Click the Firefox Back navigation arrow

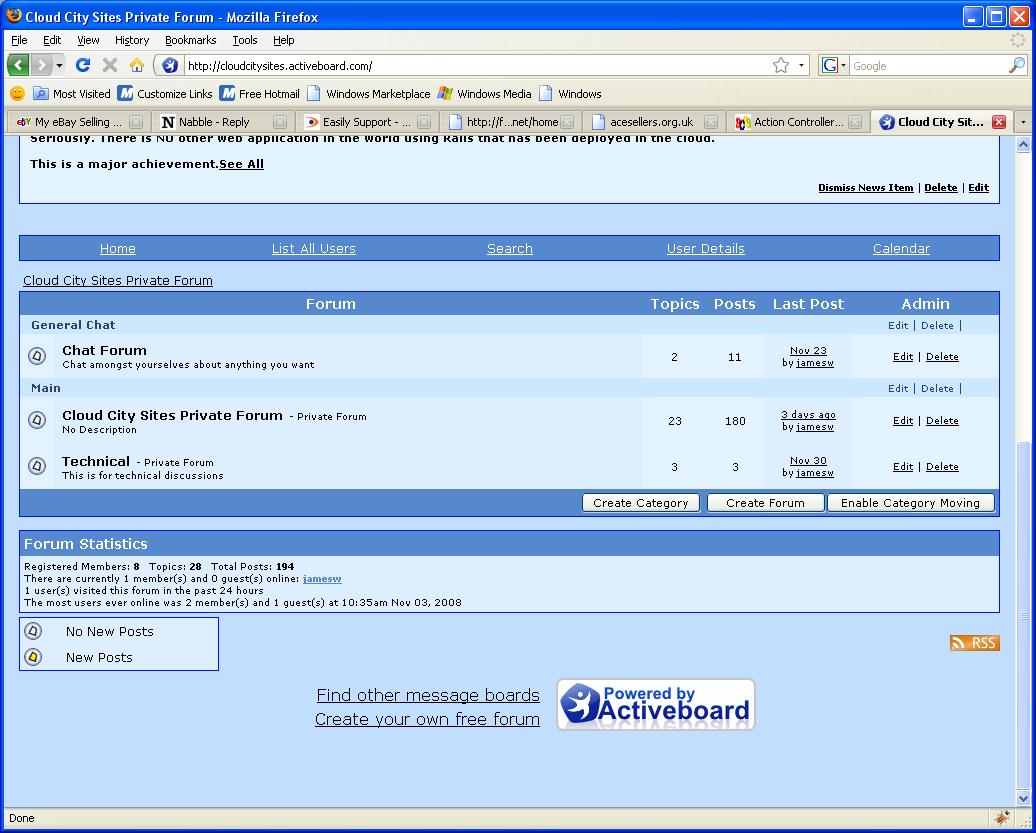coord(18,65)
